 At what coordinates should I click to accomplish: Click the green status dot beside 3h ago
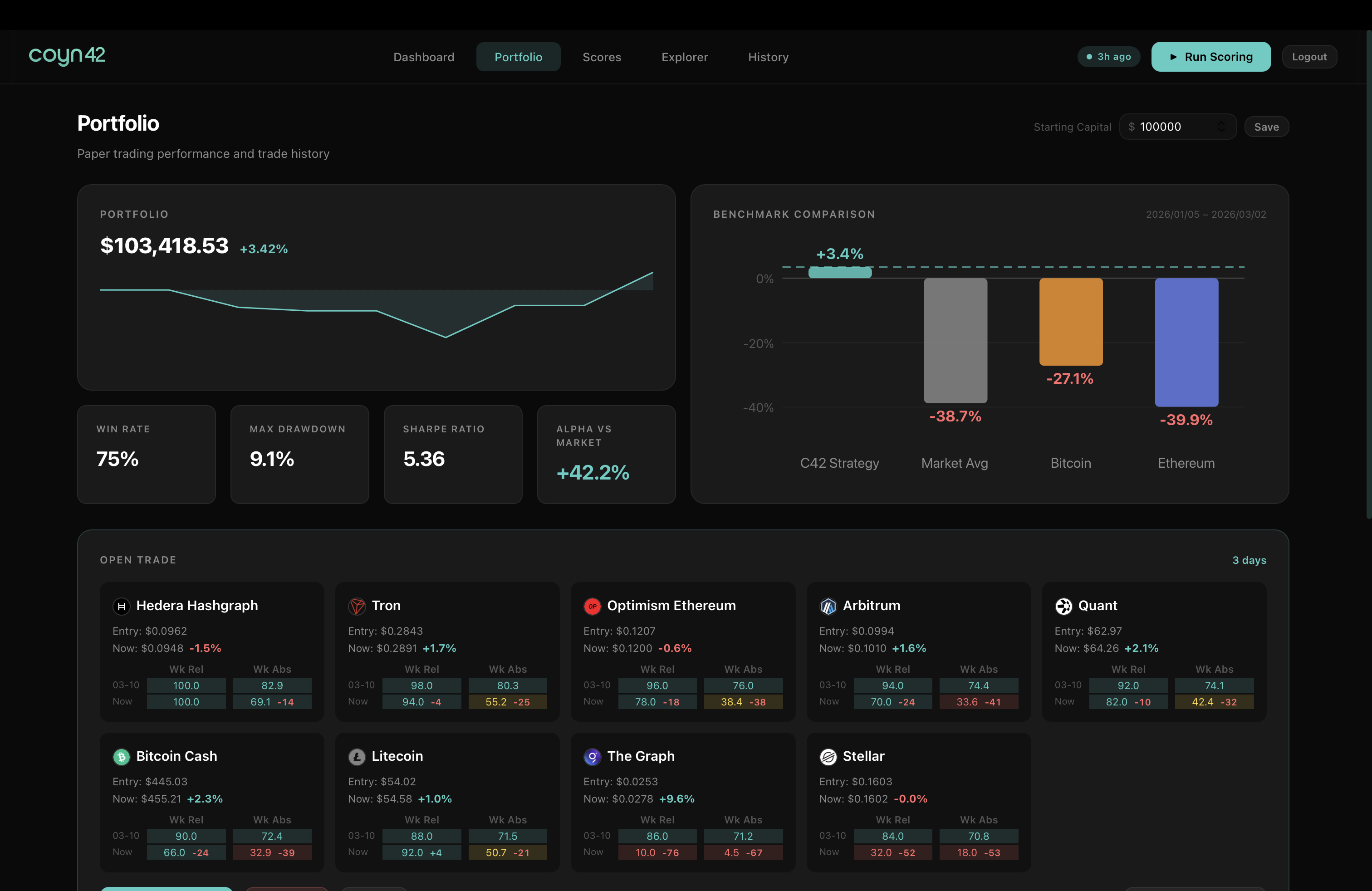pyautogui.click(x=1088, y=56)
